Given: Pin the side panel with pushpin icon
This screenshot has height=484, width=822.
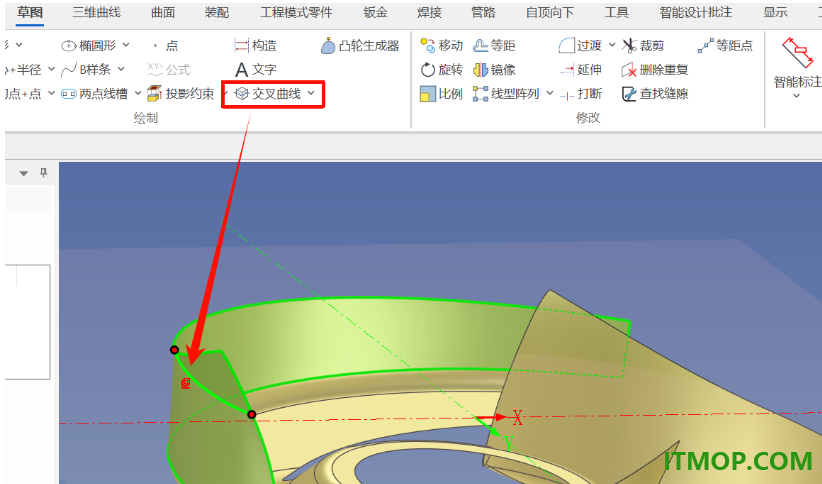Looking at the screenshot, I should click(x=44, y=173).
